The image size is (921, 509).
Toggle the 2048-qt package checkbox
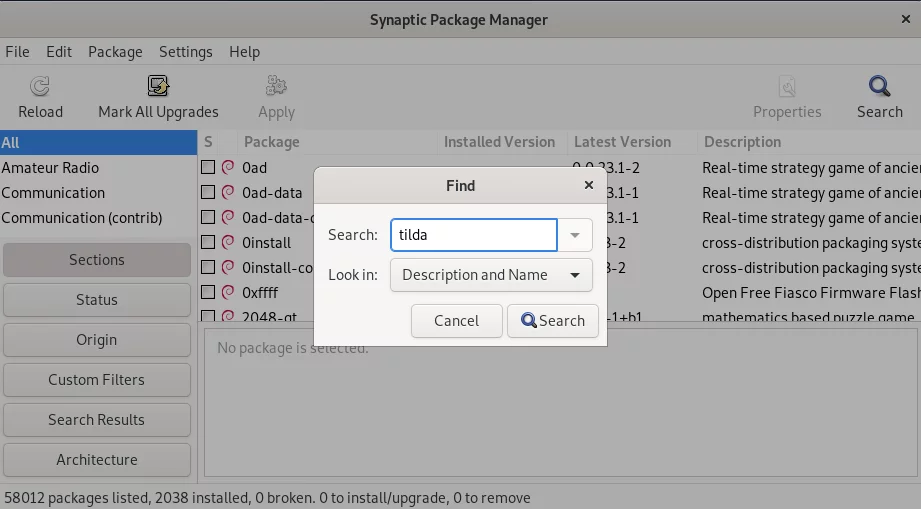(x=208, y=316)
